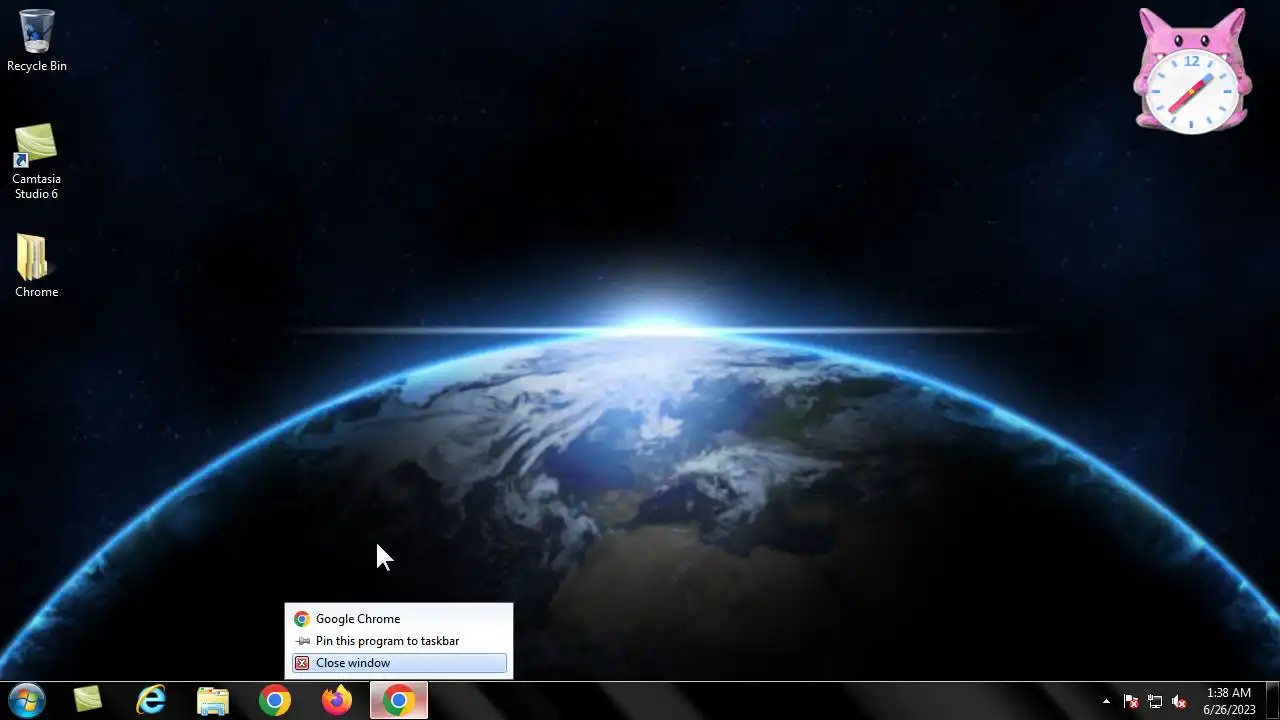Click the Show desktop button
Image resolution: width=1280 pixels, height=720 pixels.
point(1272,701)
